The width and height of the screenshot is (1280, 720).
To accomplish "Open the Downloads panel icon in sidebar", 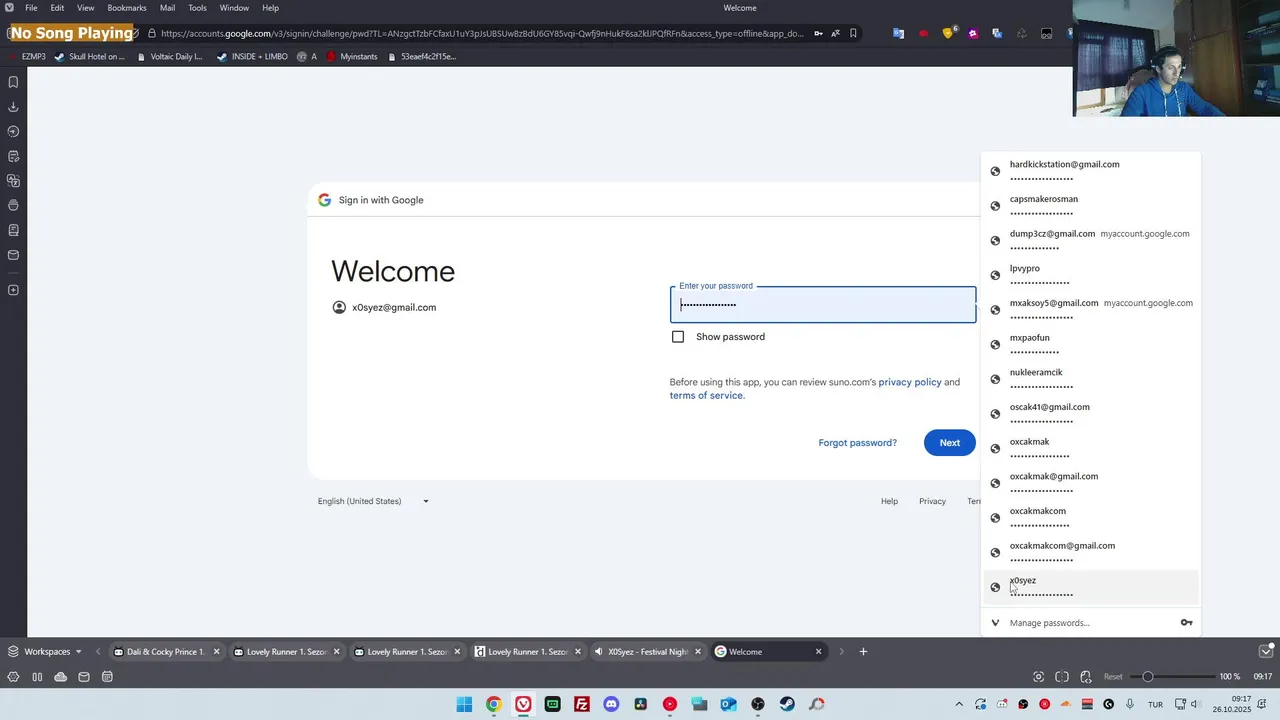I will point(13,107).
